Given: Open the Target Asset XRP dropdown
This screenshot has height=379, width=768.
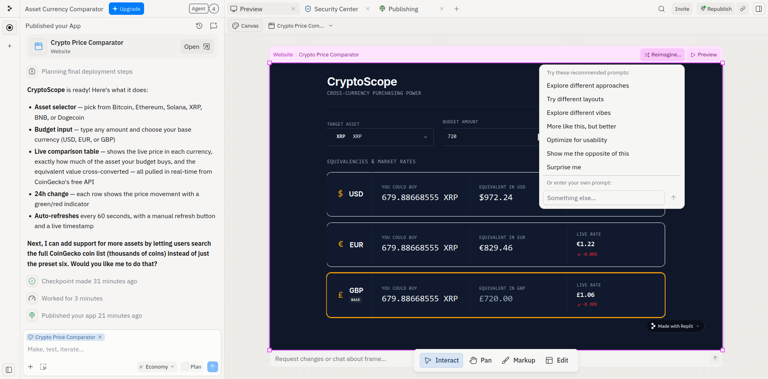Looking at the screenshot, I should coord(380,137).
